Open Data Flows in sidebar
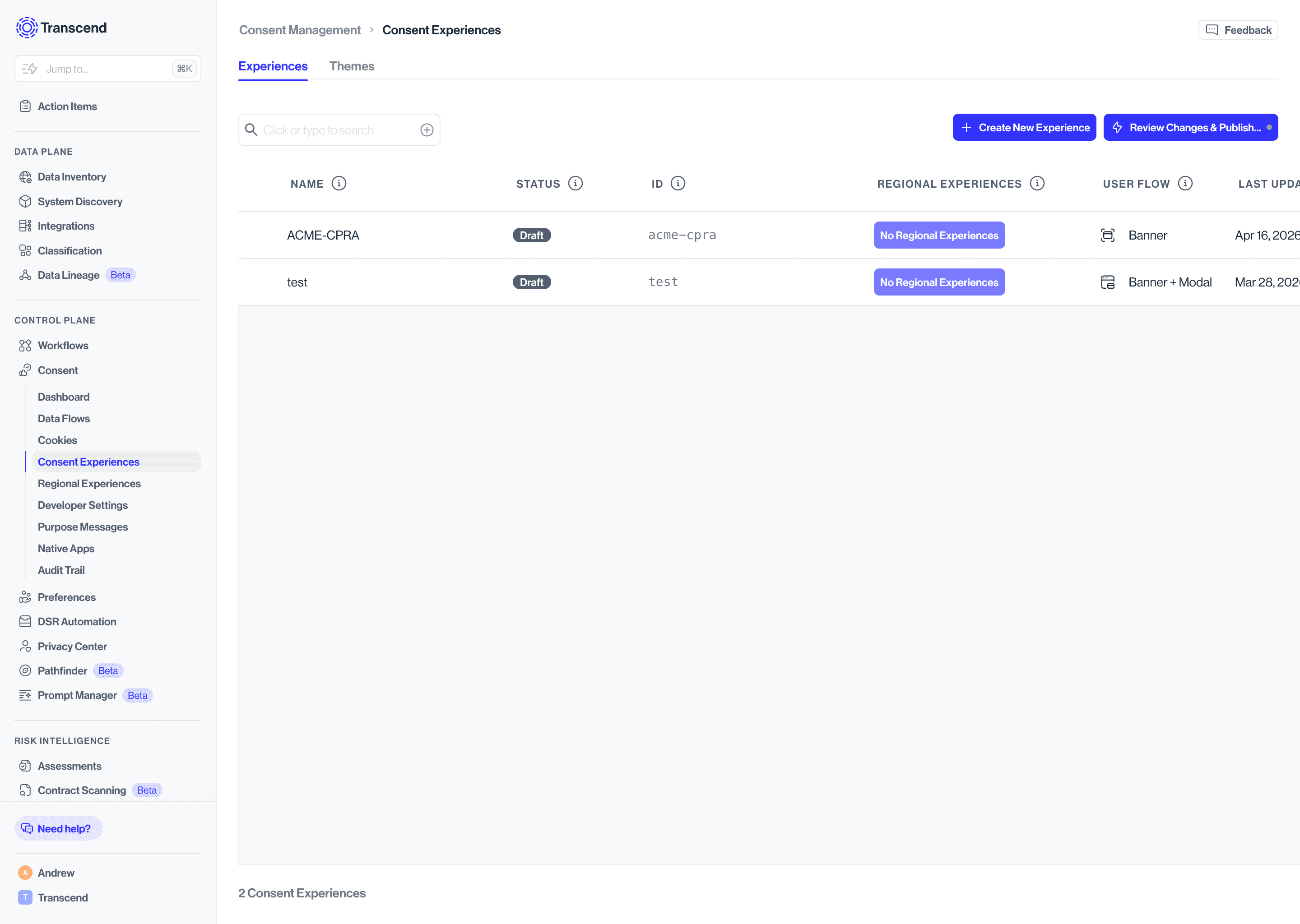Screen dimensions: 1300x924 (64, 419)
